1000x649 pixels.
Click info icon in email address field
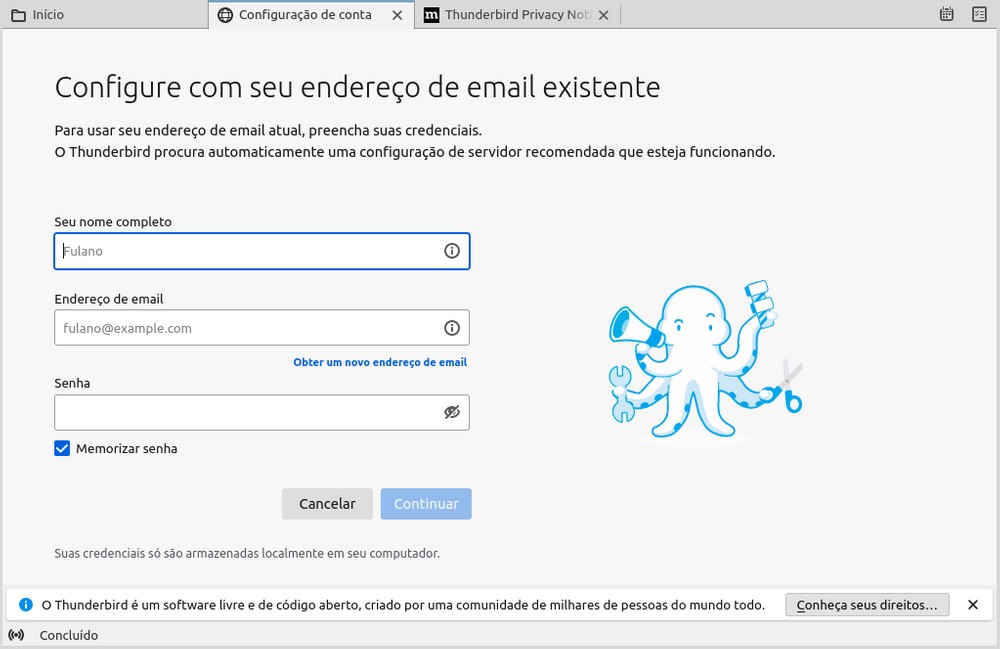tap(452, 328)
